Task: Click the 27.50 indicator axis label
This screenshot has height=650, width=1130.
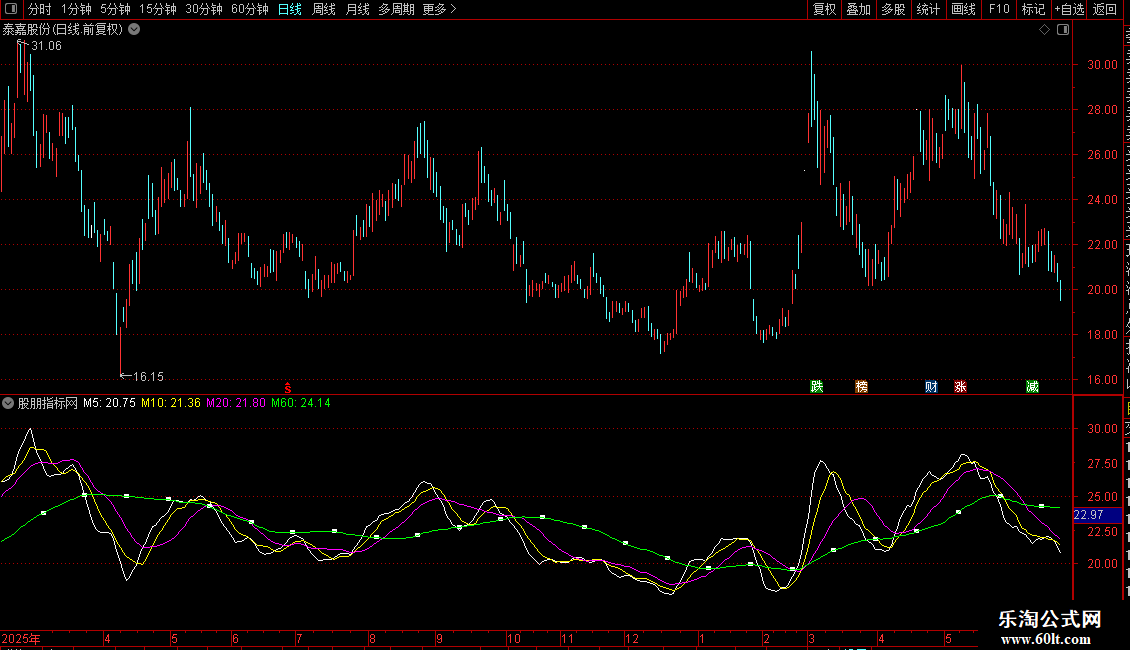Action: pos(1102,463)
